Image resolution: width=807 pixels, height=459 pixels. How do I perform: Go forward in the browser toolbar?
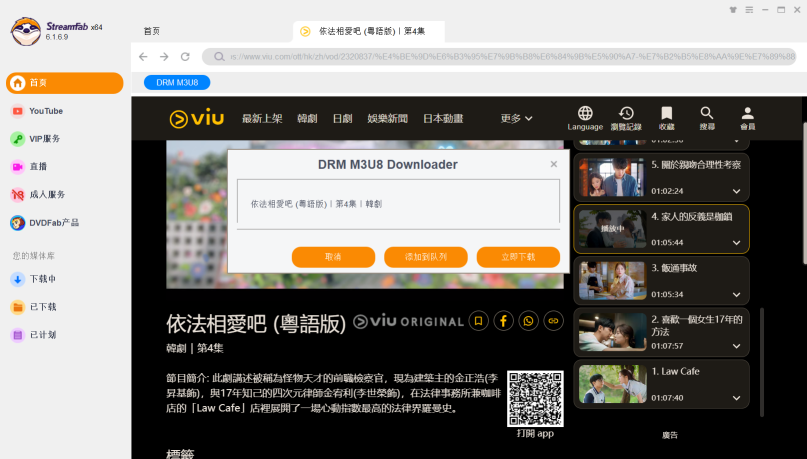164,57
